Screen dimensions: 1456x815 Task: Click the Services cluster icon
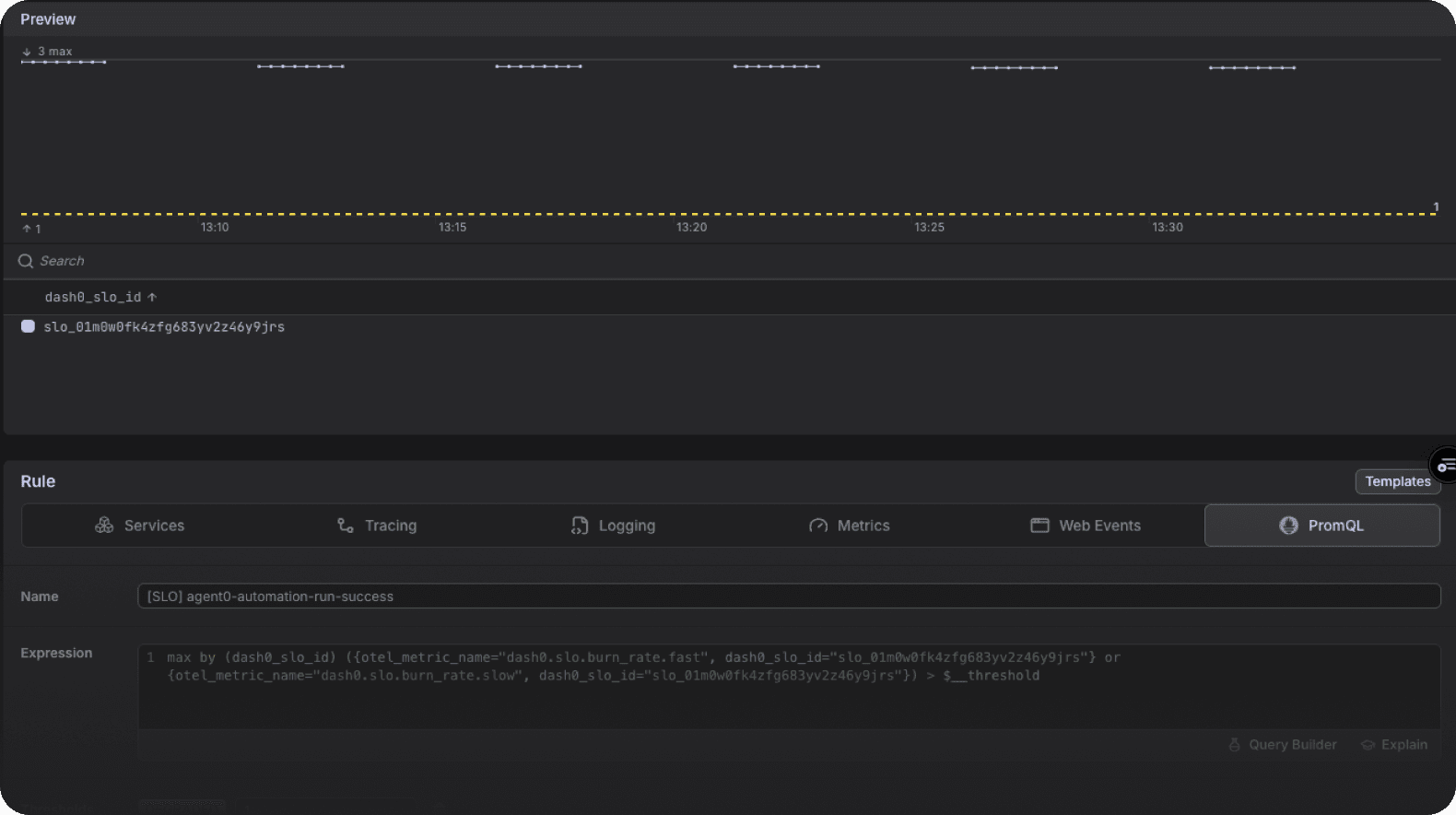(x=104, y=525)
